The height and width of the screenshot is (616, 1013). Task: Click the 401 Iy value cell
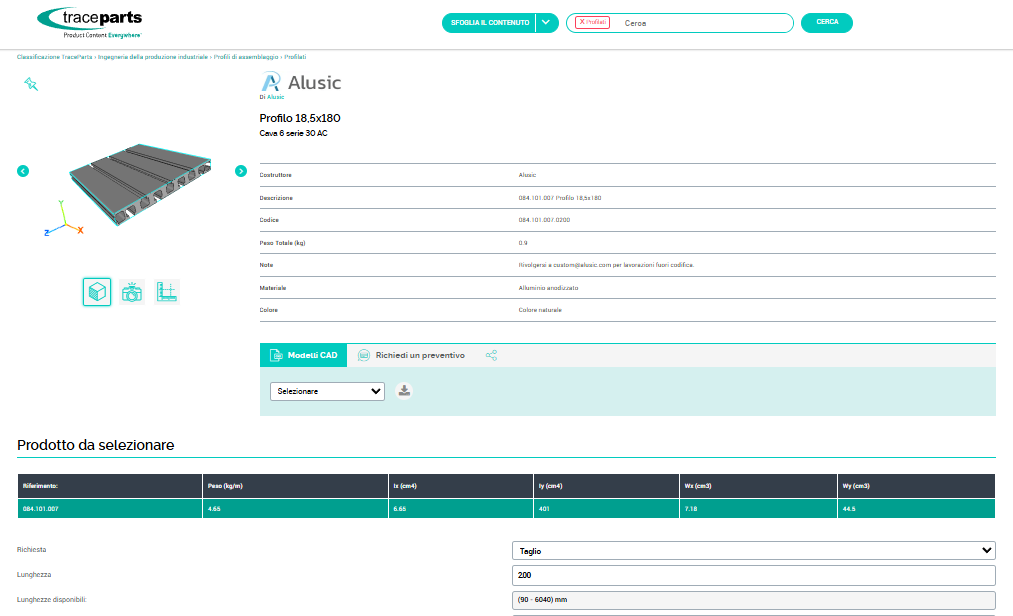pos(607,509)
